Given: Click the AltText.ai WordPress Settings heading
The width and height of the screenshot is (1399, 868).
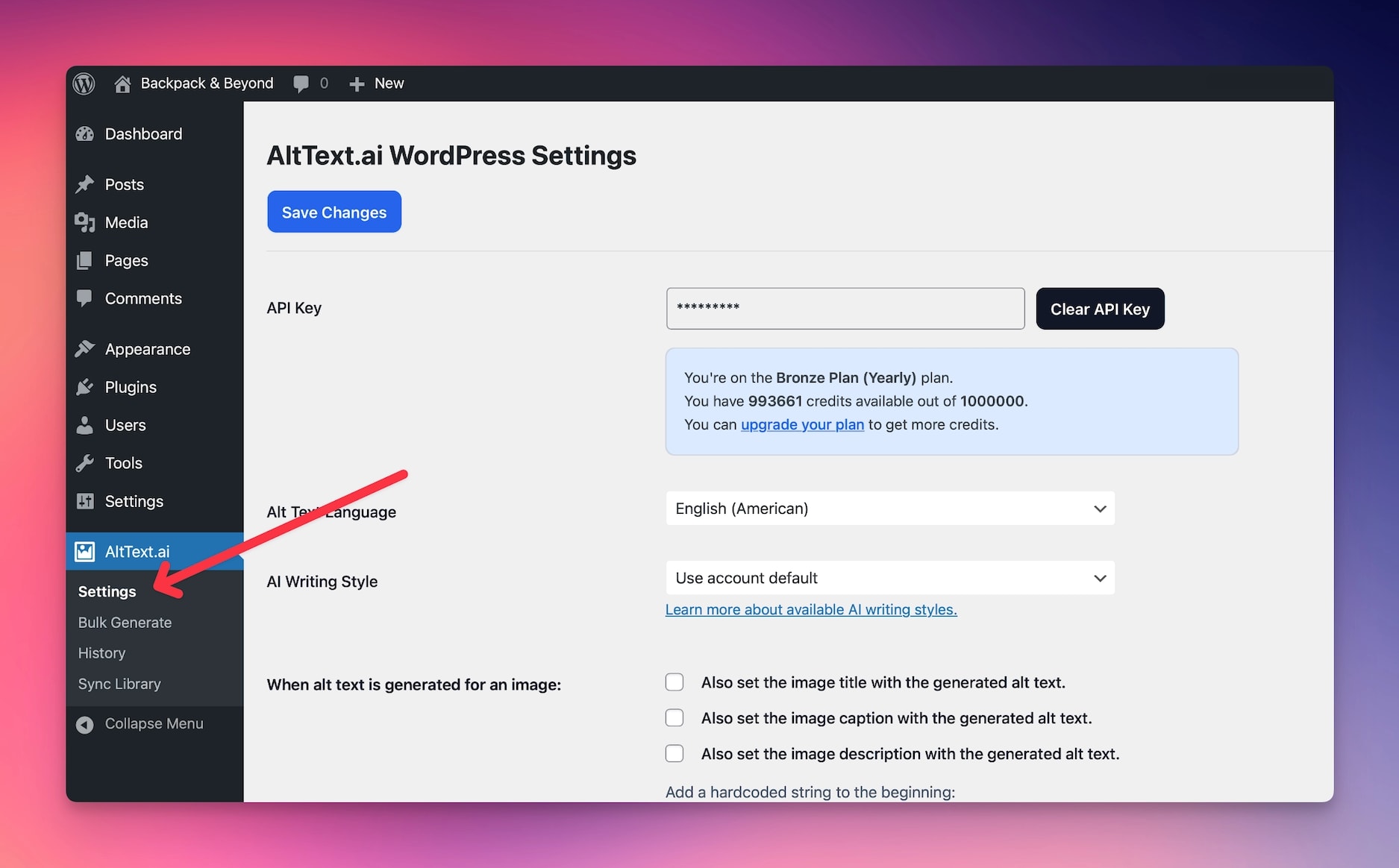Looking at the screenshot, I should coord(451,155).
